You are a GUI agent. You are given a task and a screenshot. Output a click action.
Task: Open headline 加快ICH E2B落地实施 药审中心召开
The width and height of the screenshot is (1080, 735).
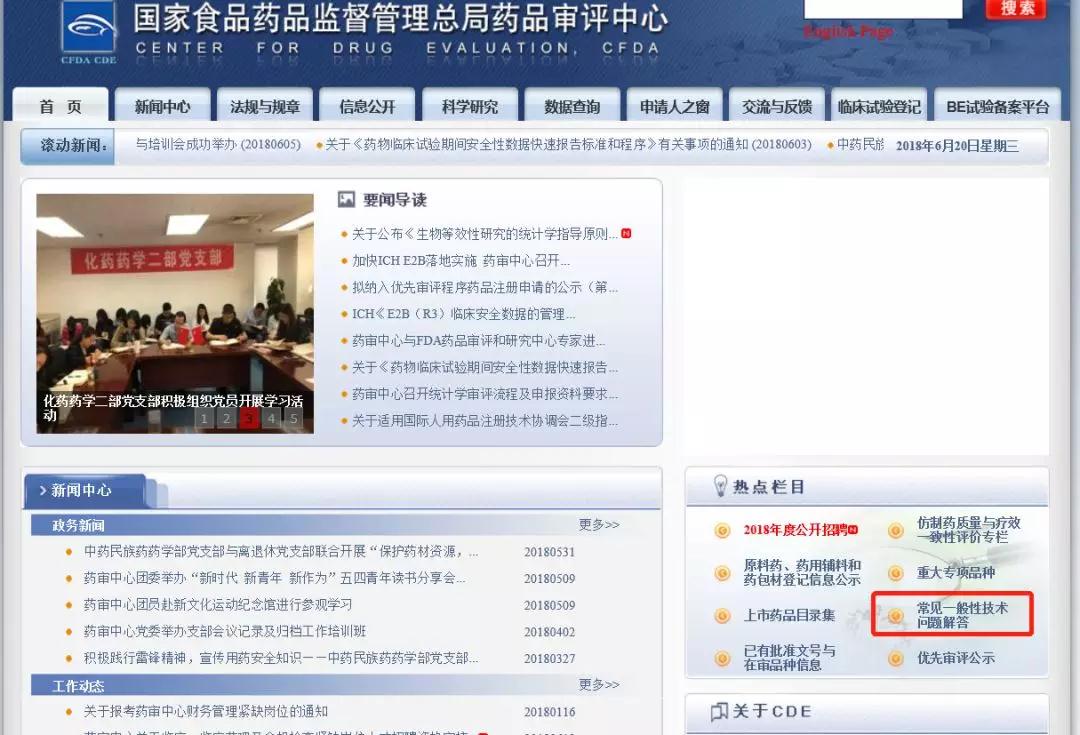[461, 260]
